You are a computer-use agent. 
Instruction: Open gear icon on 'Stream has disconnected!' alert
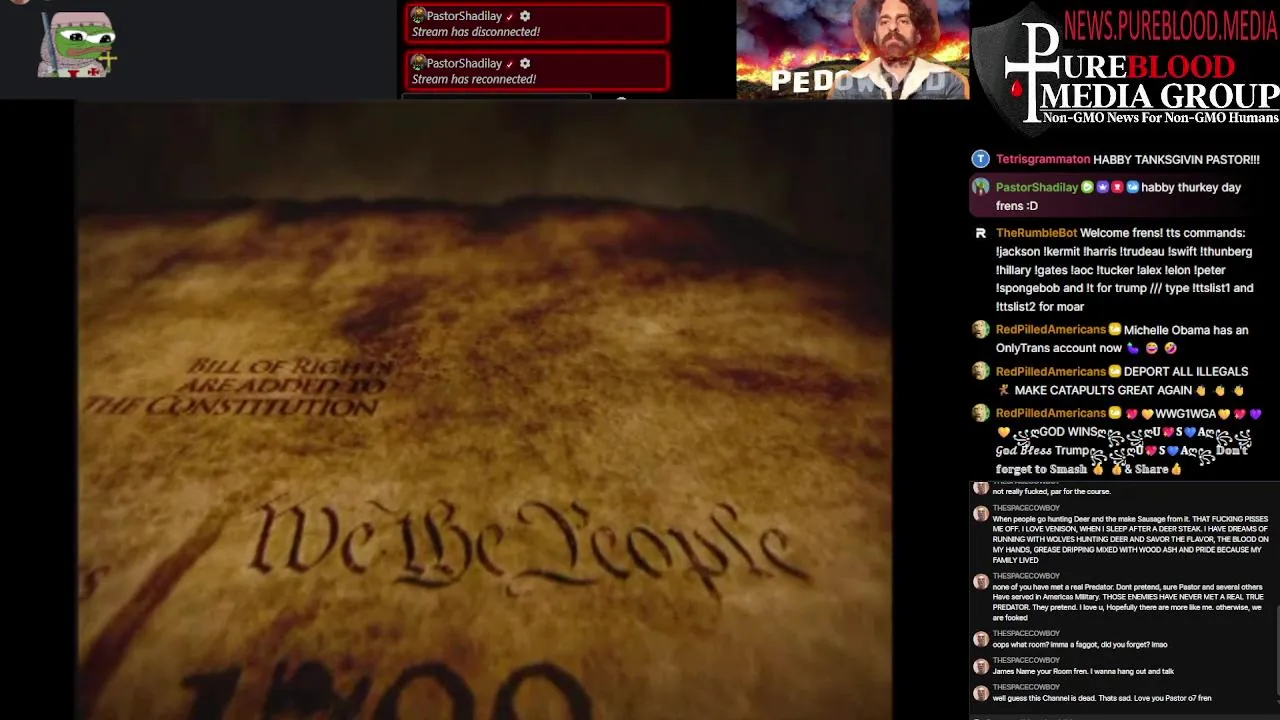click(x=525, y=16)
